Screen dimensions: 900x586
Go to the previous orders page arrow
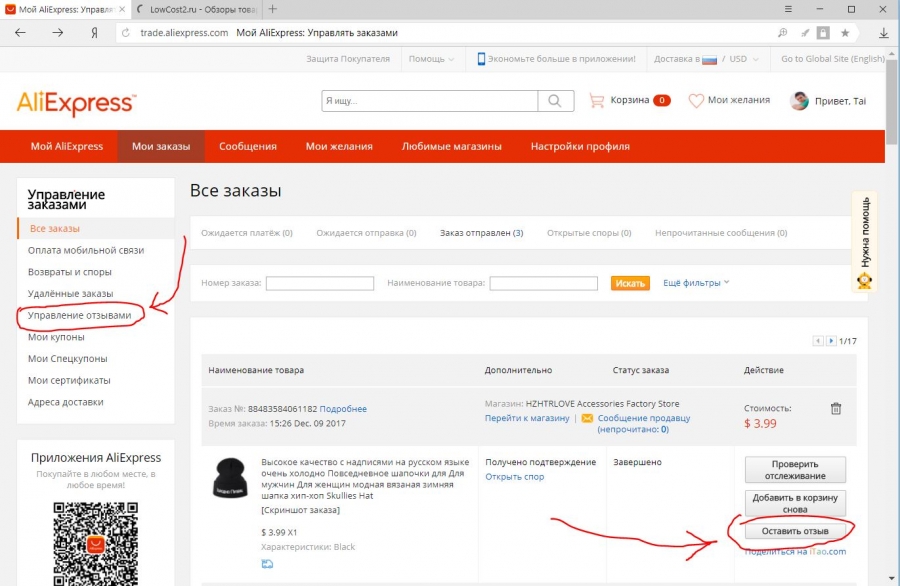(818, 341)
